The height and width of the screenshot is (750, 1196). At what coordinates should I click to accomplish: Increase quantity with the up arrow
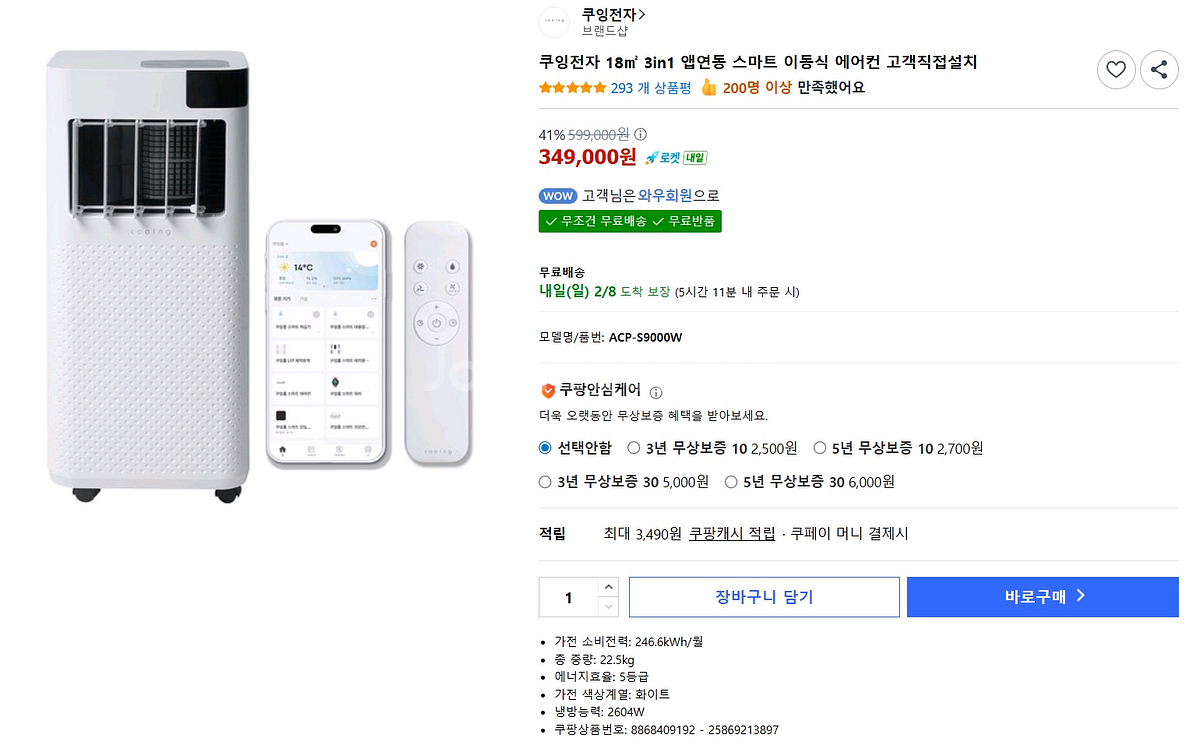coord(608,587)
